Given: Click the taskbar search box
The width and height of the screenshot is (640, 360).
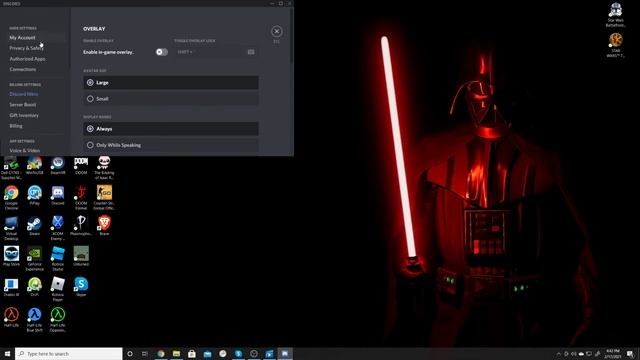Looking at the screenshot, I should 69,353.
